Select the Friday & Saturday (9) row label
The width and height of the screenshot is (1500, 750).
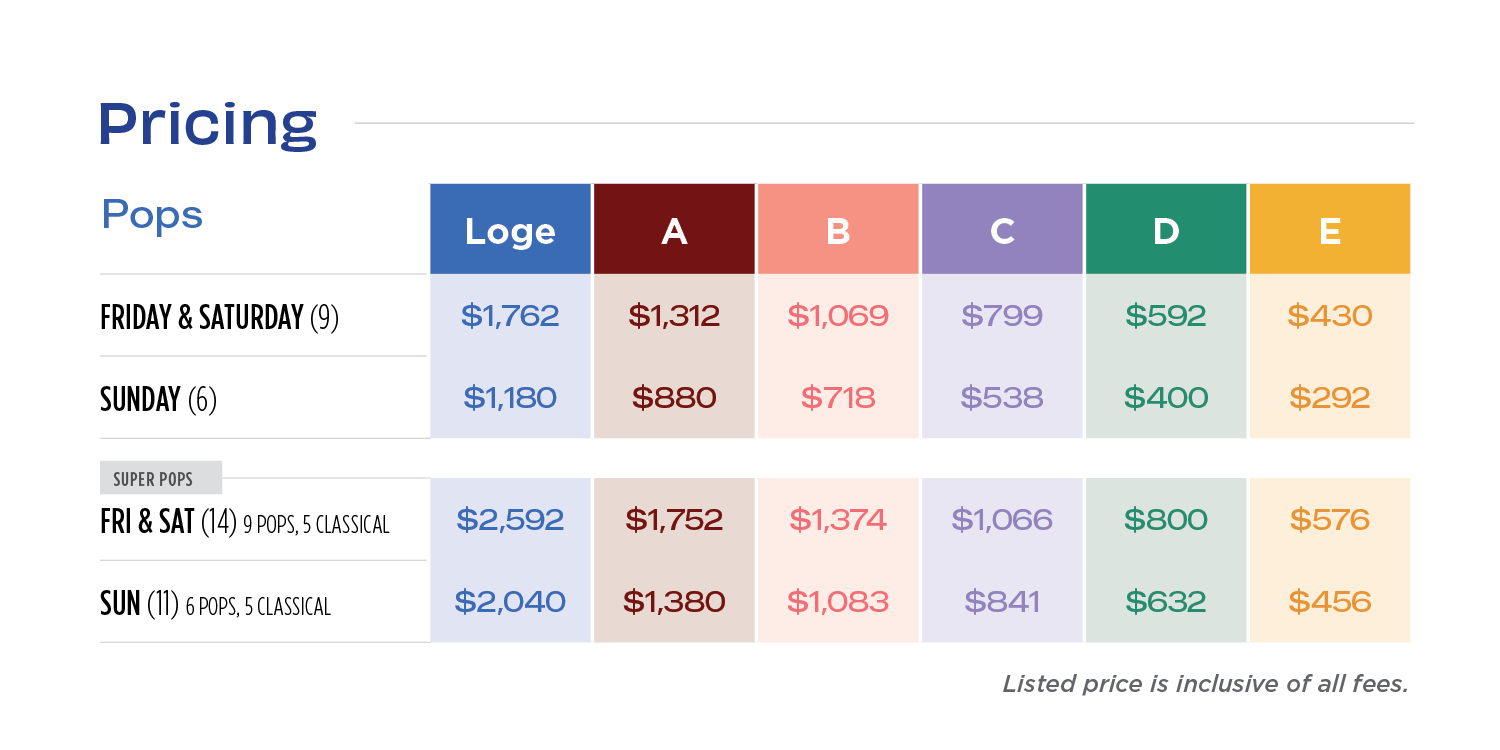219,317
